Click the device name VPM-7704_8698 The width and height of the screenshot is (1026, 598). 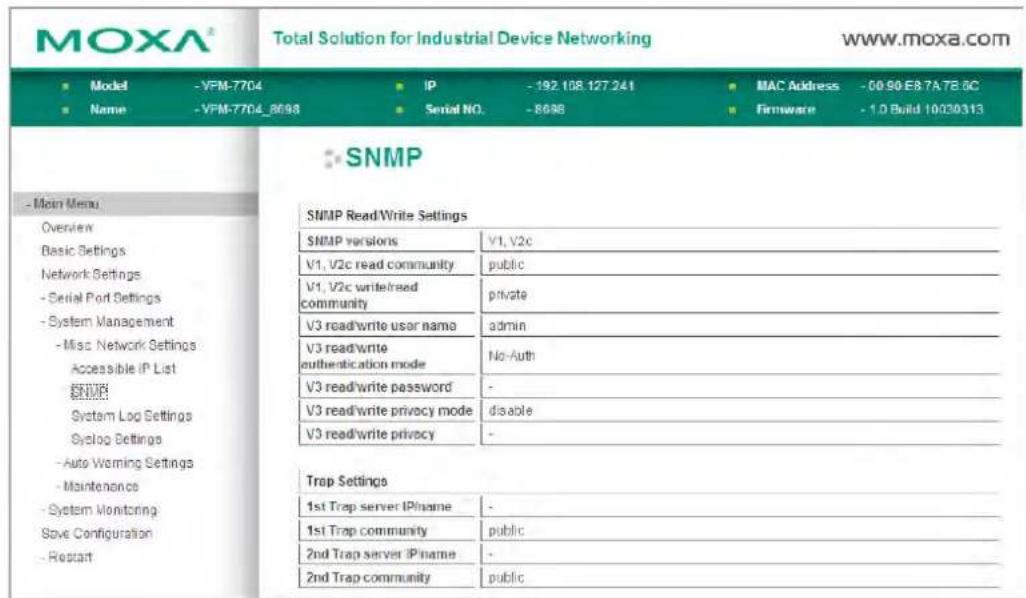(251, 109)
